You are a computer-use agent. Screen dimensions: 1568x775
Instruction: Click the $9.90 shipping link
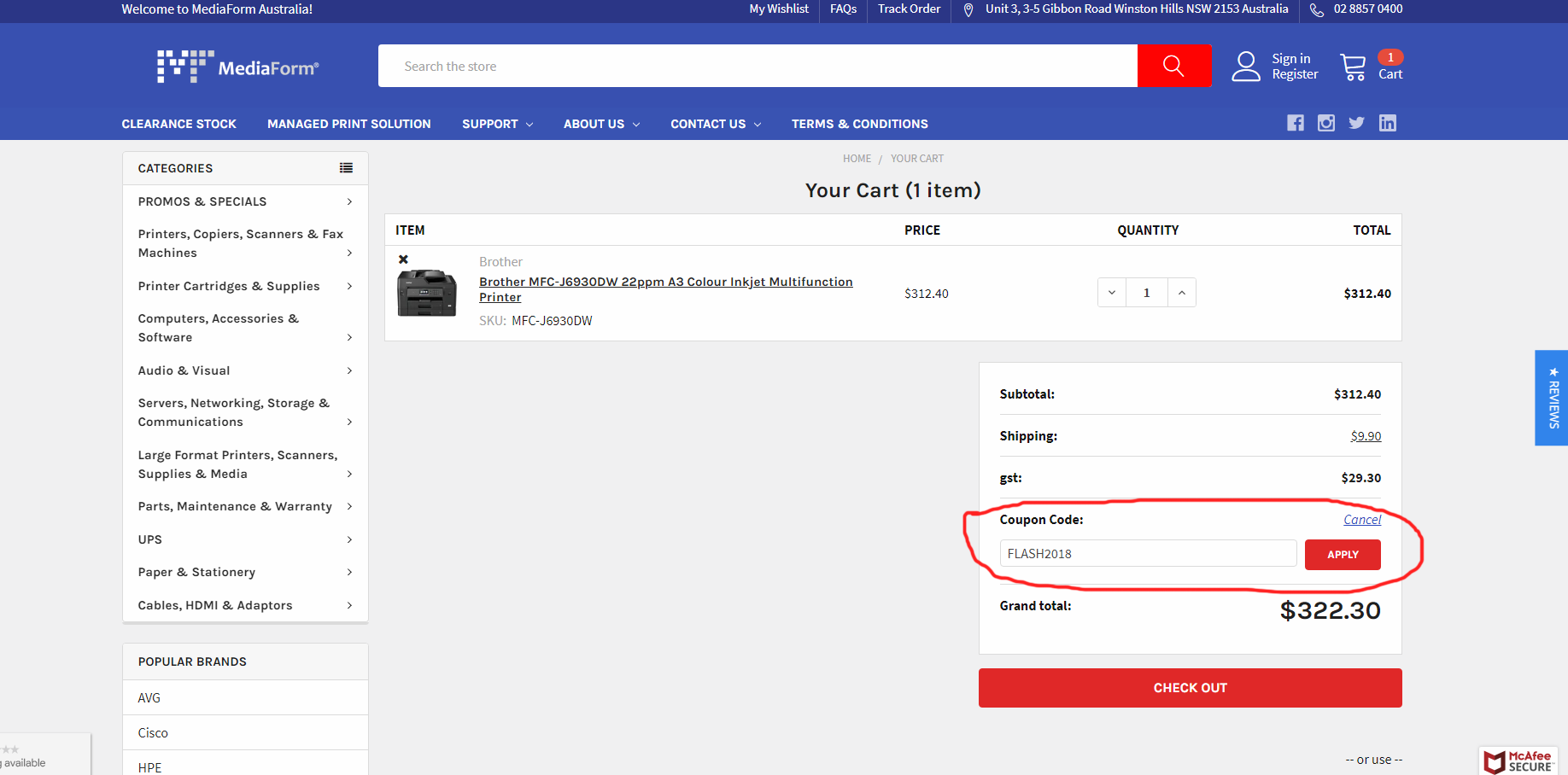coord(1366,436)
